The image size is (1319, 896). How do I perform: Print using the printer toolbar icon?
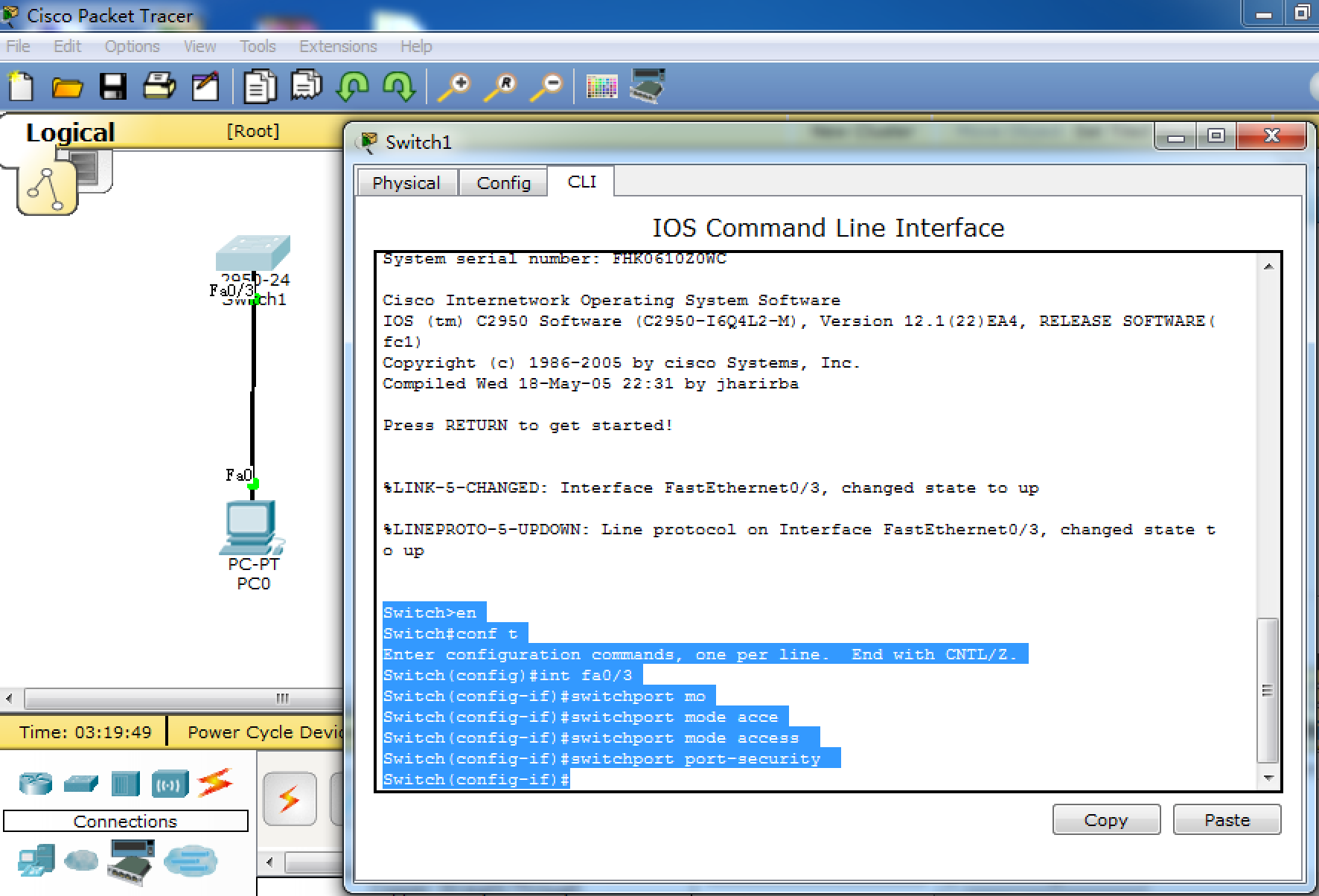click(x=159, y=86)
